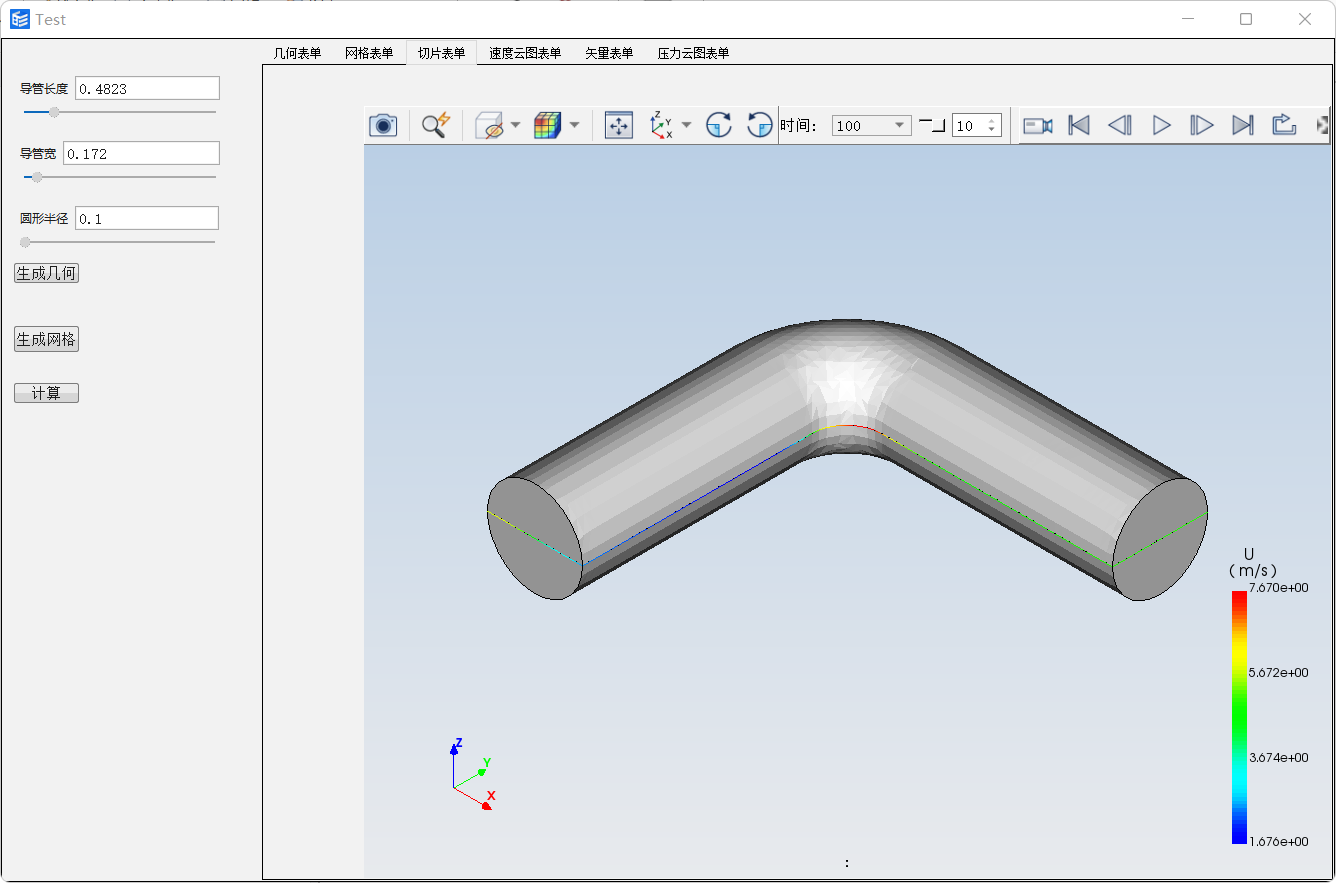Viewport: 1336px width, 883px height.
Task: Click the rotate counterclockwise icon
Action: tap(760, 125)
